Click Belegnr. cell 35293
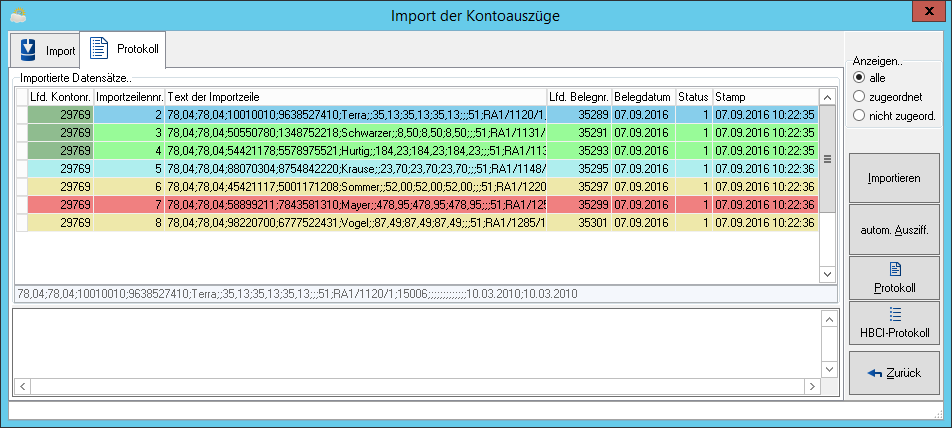Viewport: 952px width, 428px height. (579, 150)
